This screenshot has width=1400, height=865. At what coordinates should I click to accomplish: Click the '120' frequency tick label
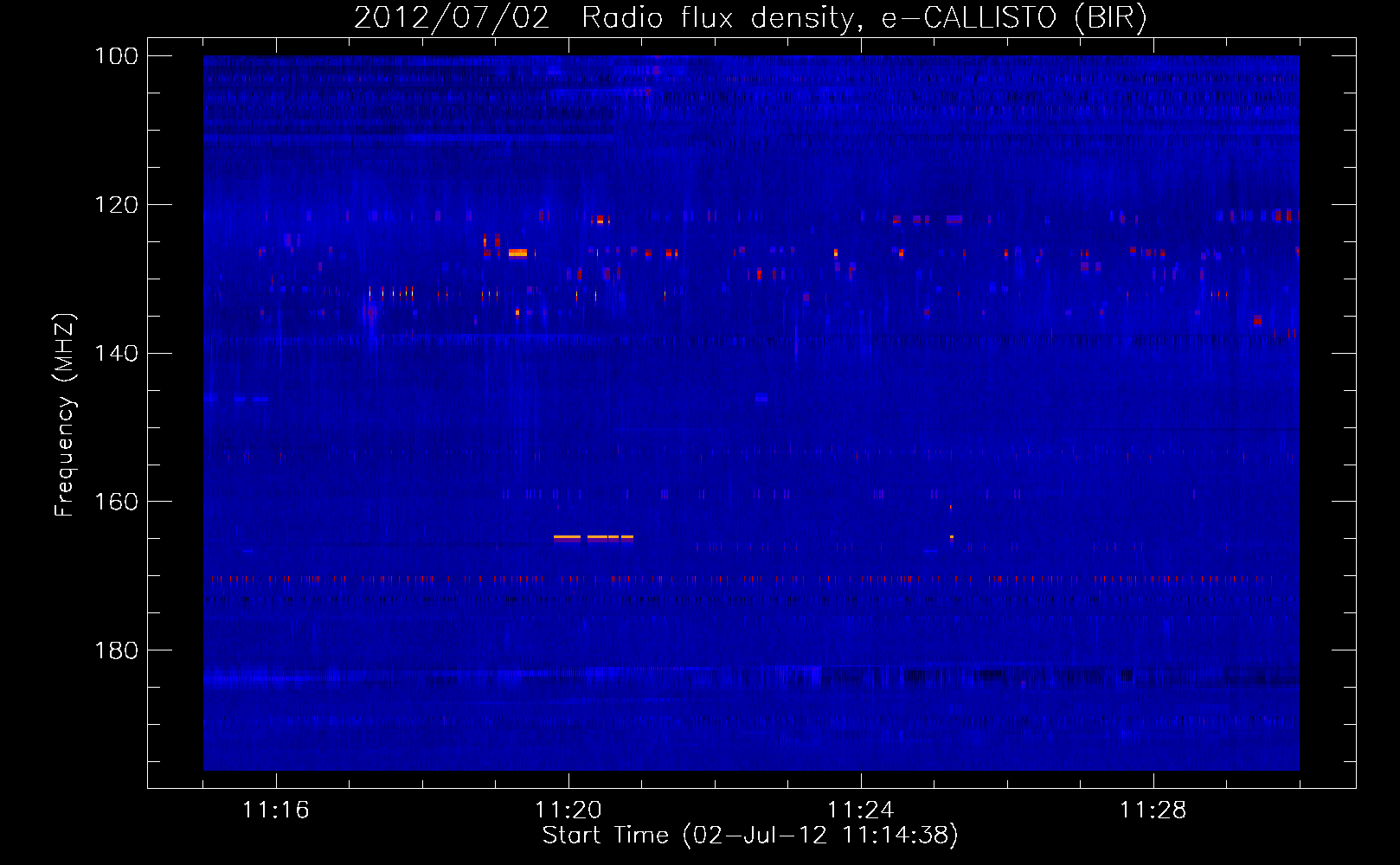(x=116, y=205)
